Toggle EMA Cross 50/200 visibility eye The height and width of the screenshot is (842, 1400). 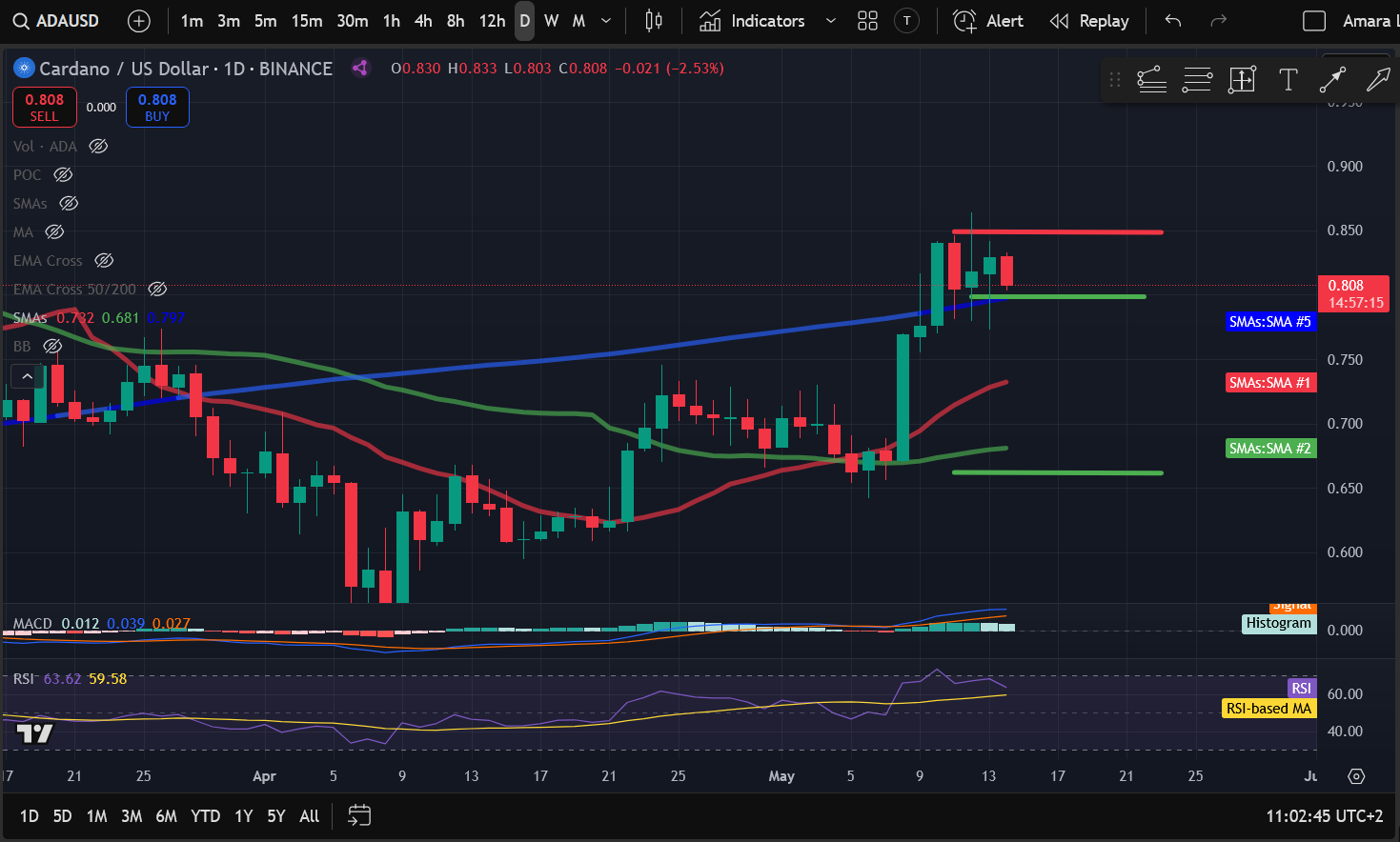[x=157, y=289]
